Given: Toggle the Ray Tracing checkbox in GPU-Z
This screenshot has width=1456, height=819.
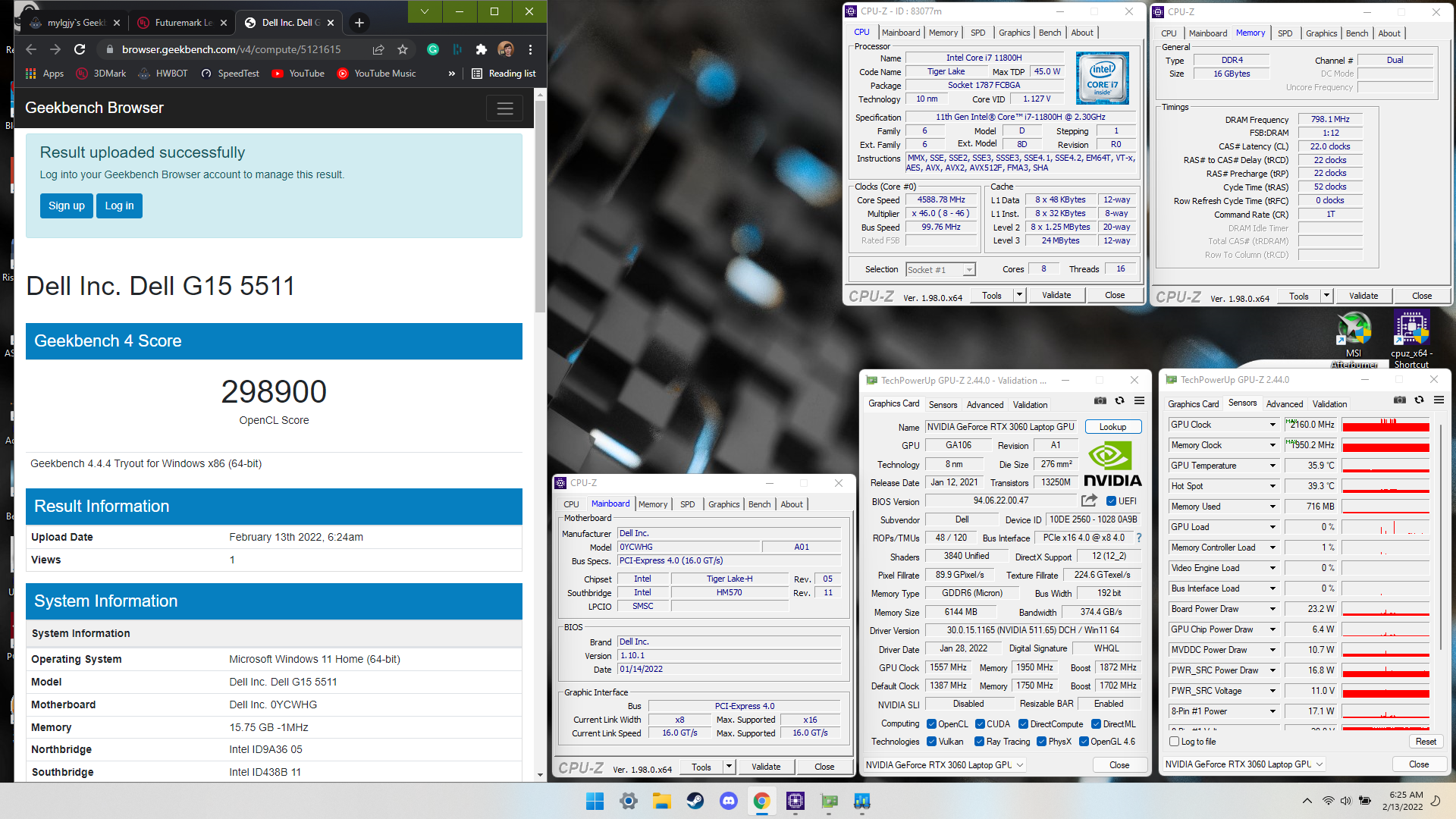Looking at the screenshot, I should tap(980, 742).
